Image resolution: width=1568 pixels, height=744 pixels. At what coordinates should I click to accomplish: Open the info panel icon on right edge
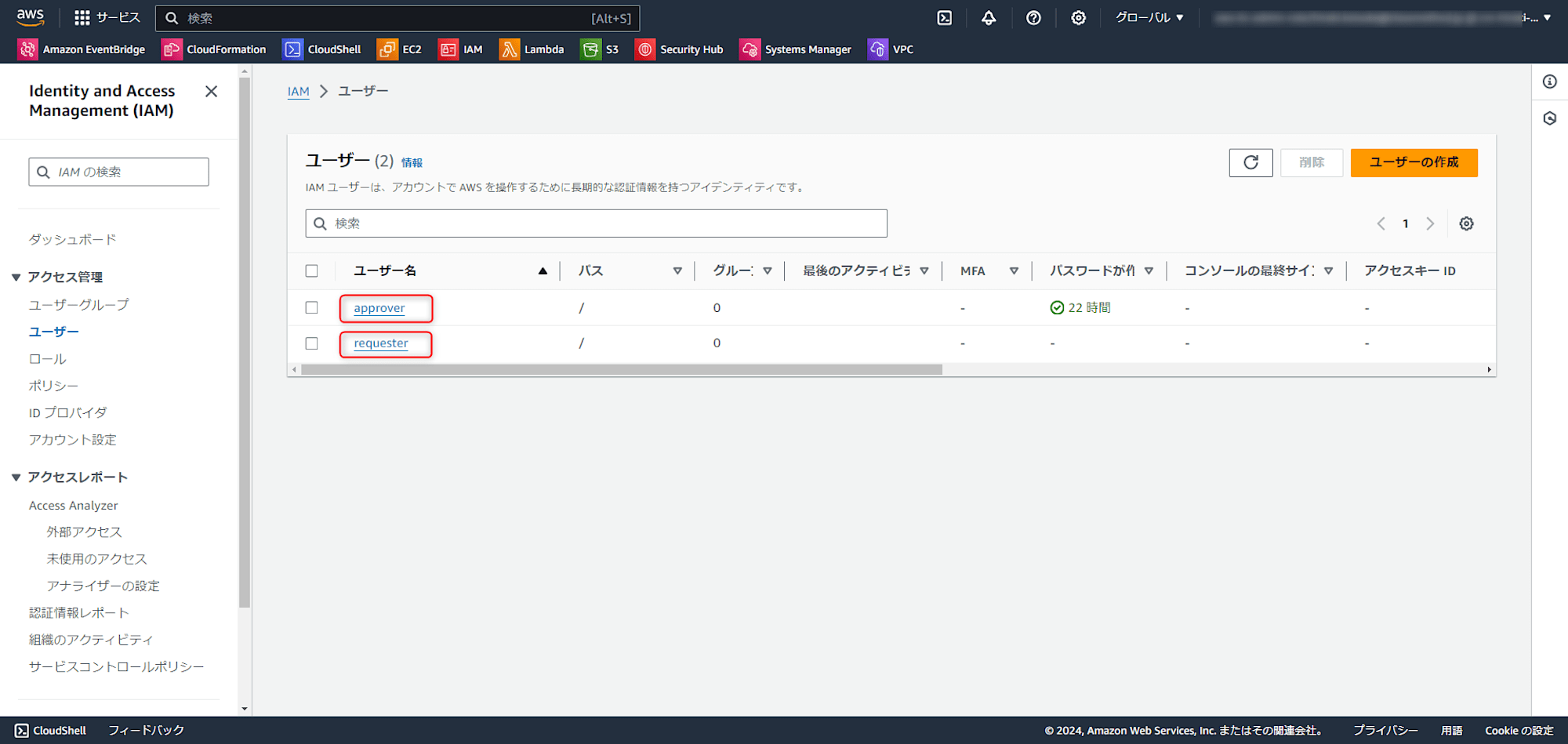(1550, 82)
